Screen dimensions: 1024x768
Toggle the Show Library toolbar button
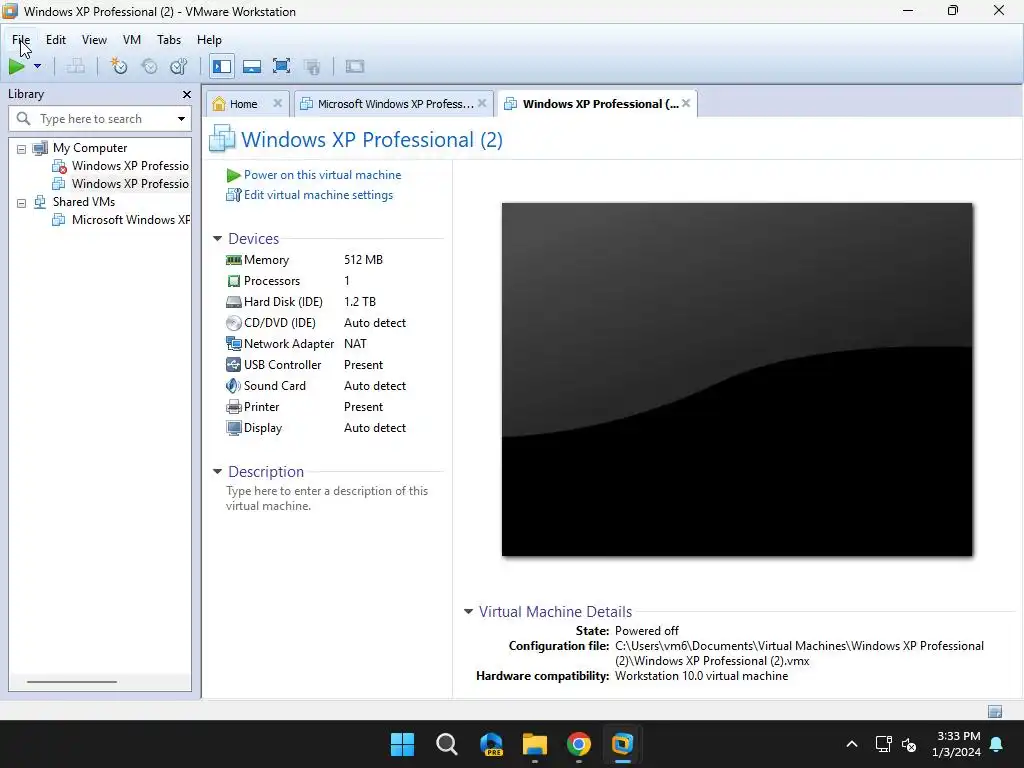(x=222, y=66)
